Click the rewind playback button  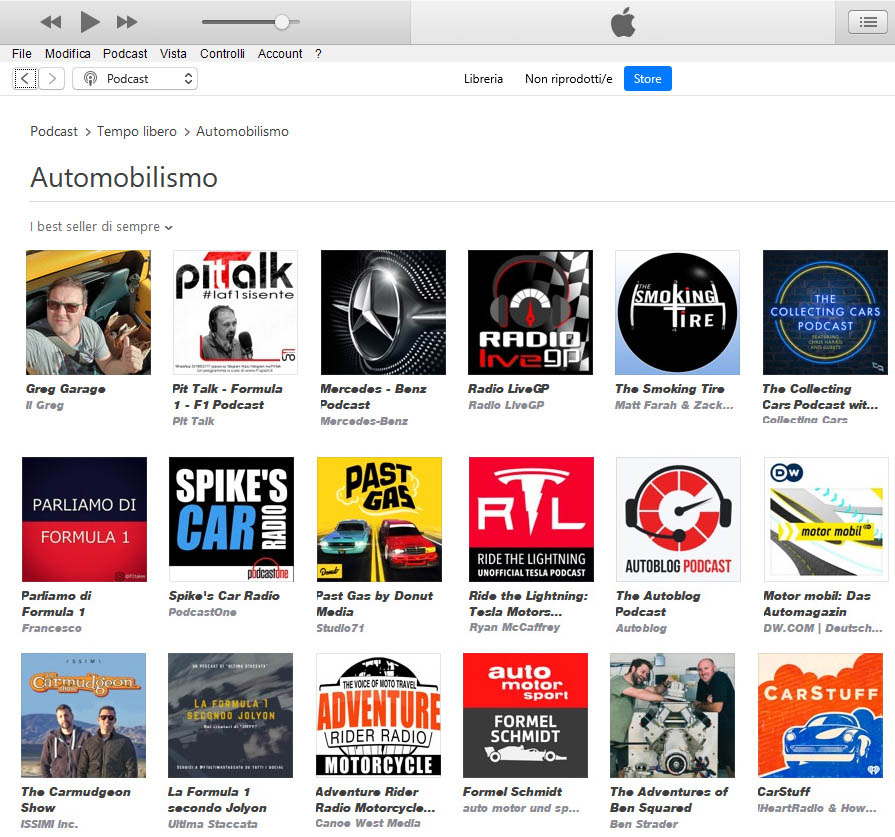coord(51,22)
